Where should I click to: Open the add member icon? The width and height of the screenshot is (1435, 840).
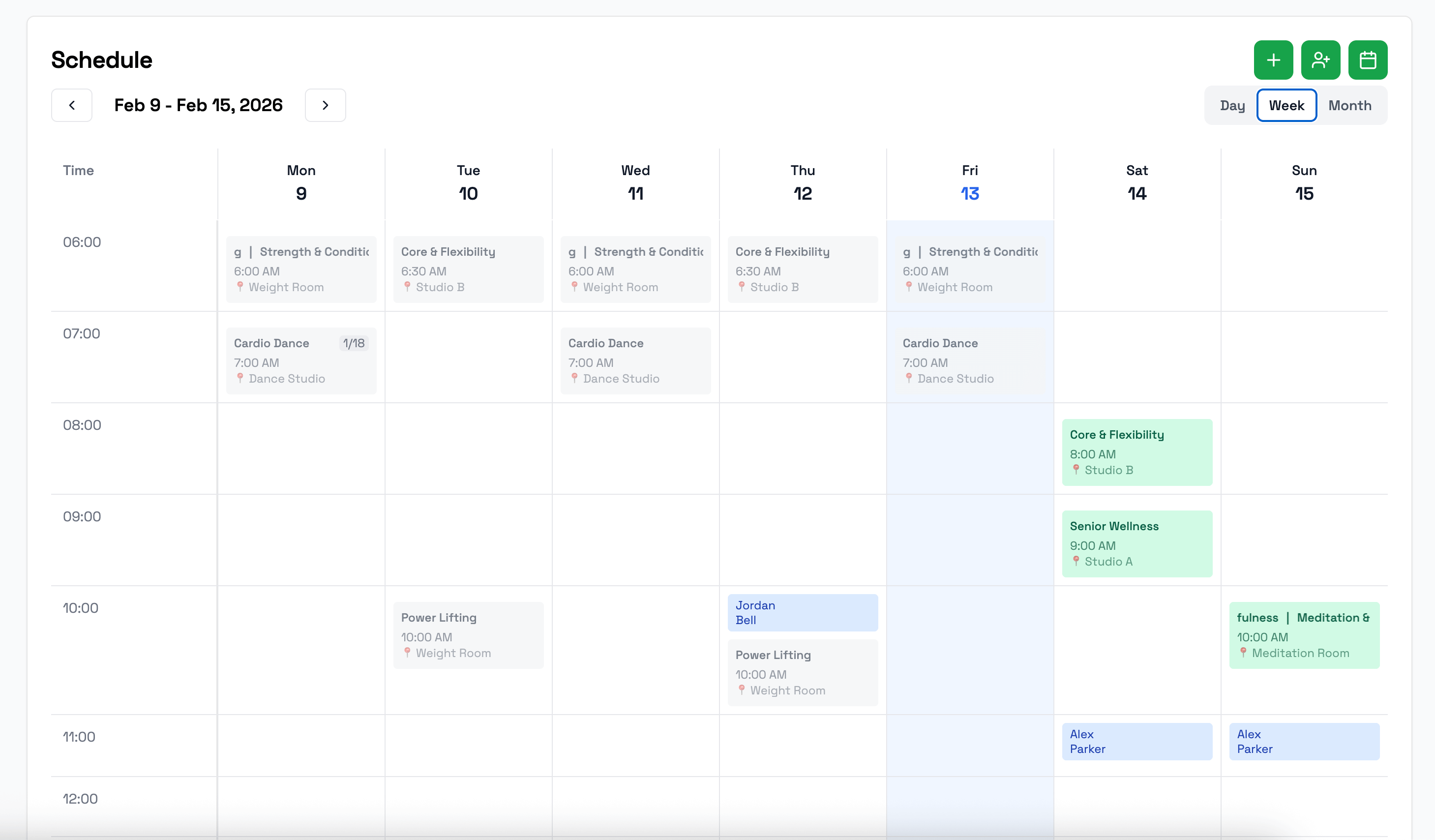coord(1320,59)
